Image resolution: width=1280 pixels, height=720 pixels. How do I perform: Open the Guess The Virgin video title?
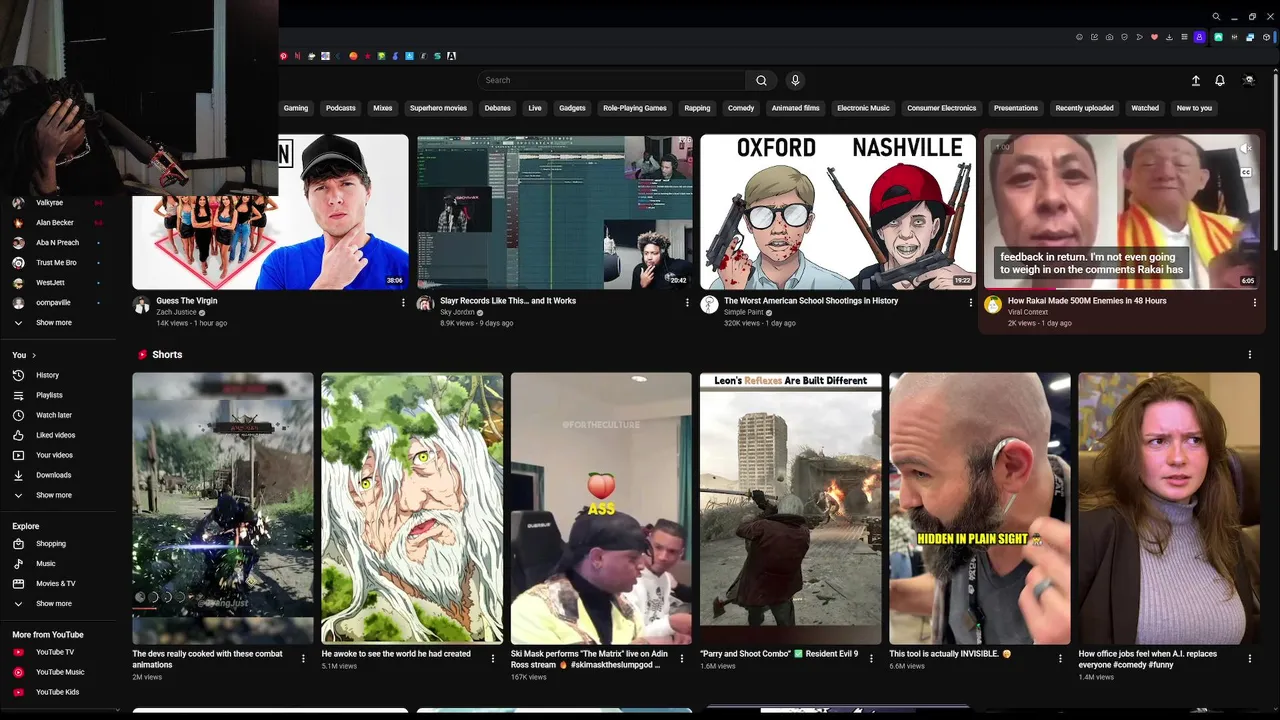click(x=187, y=301)
